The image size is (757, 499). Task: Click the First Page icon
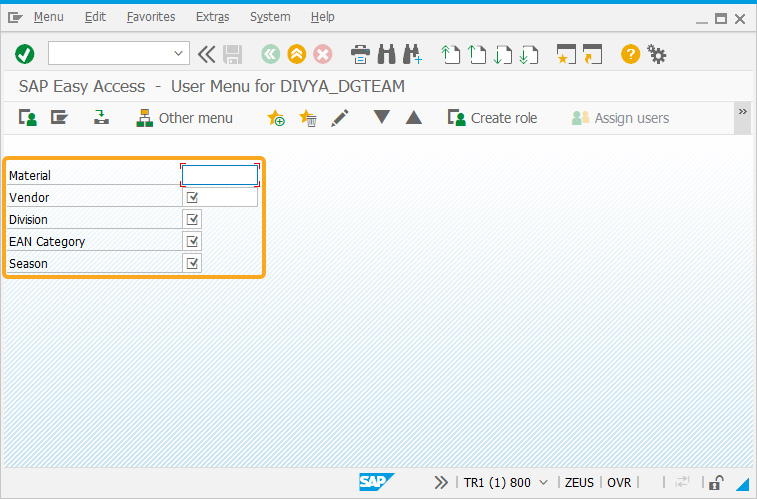click(x=450, y=54)
